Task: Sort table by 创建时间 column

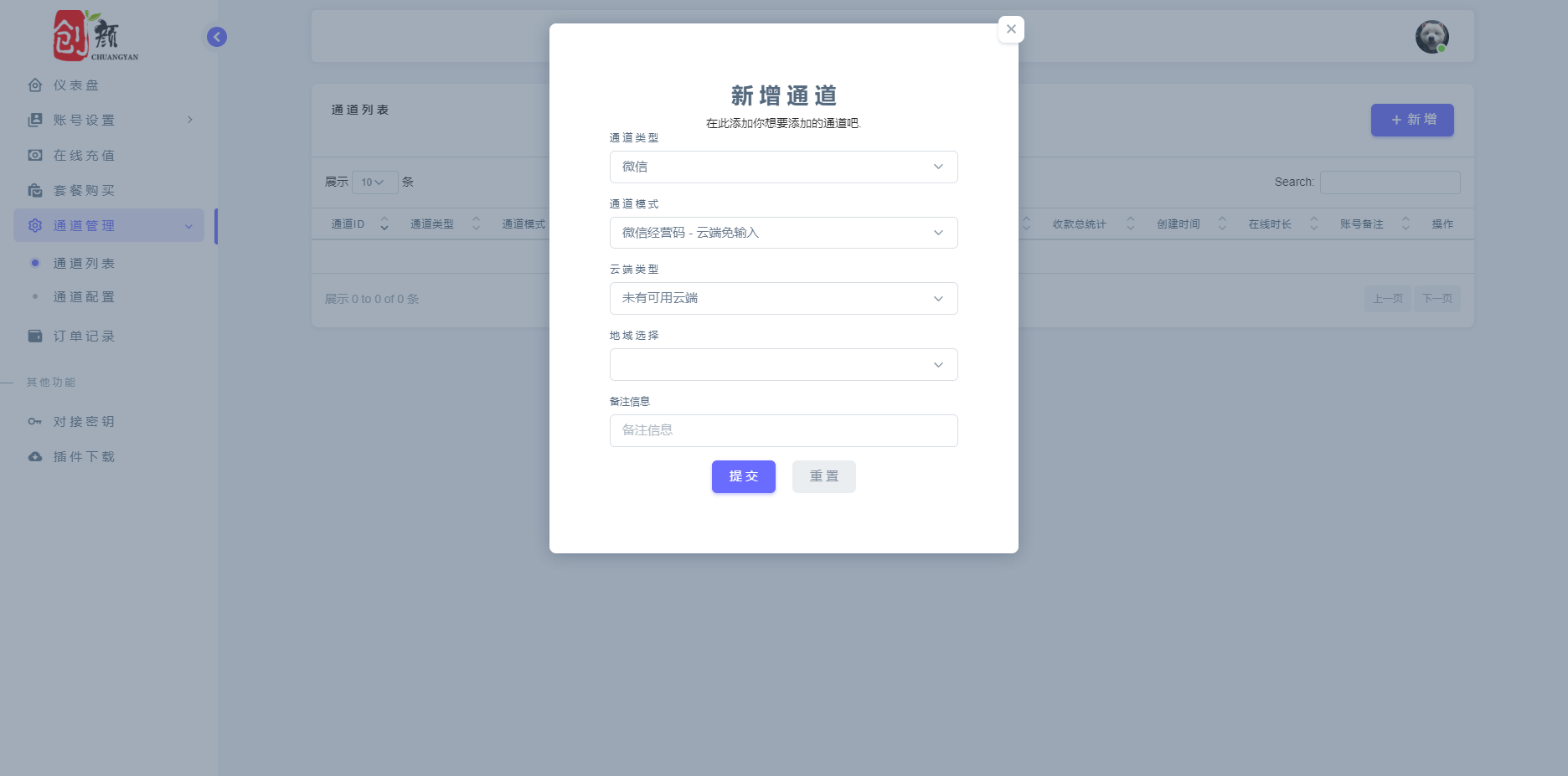Action: pos(1191,224)
